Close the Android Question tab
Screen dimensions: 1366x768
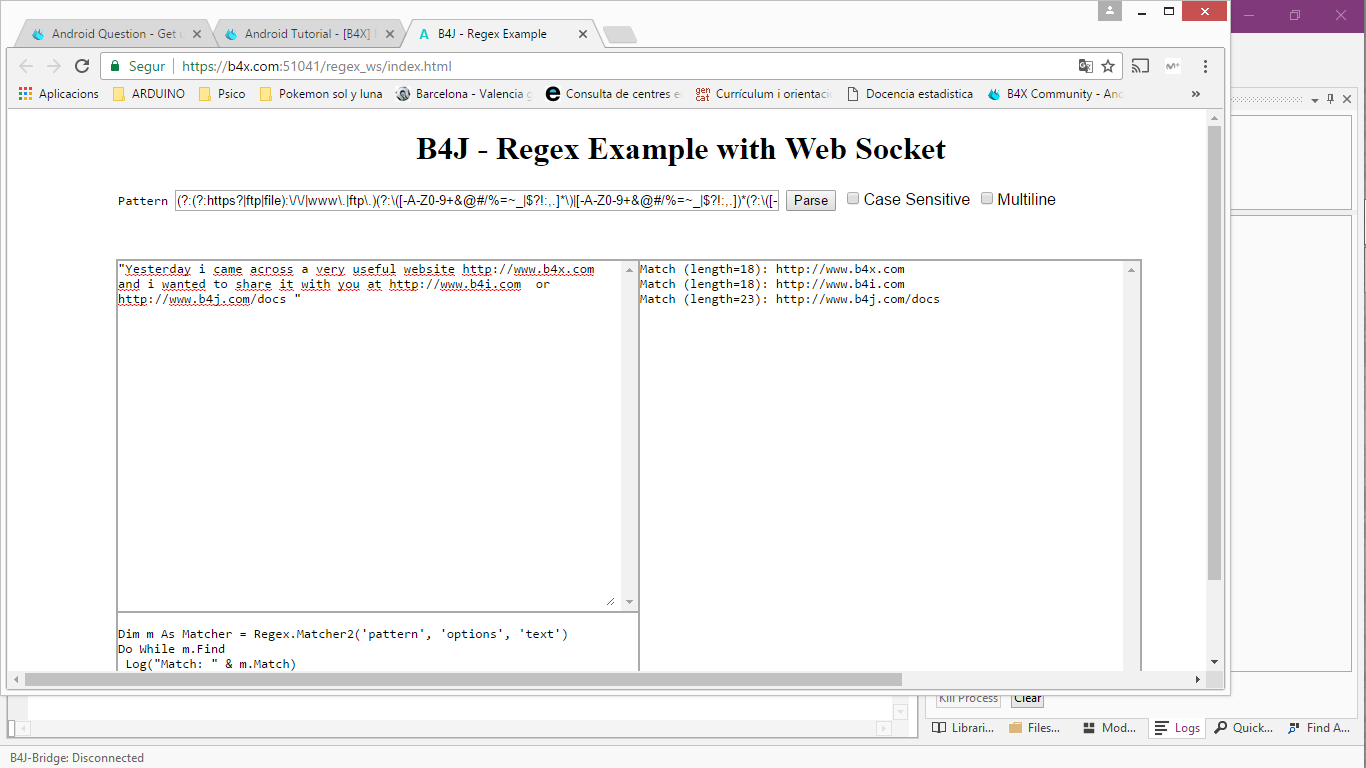tap(197, 34)
